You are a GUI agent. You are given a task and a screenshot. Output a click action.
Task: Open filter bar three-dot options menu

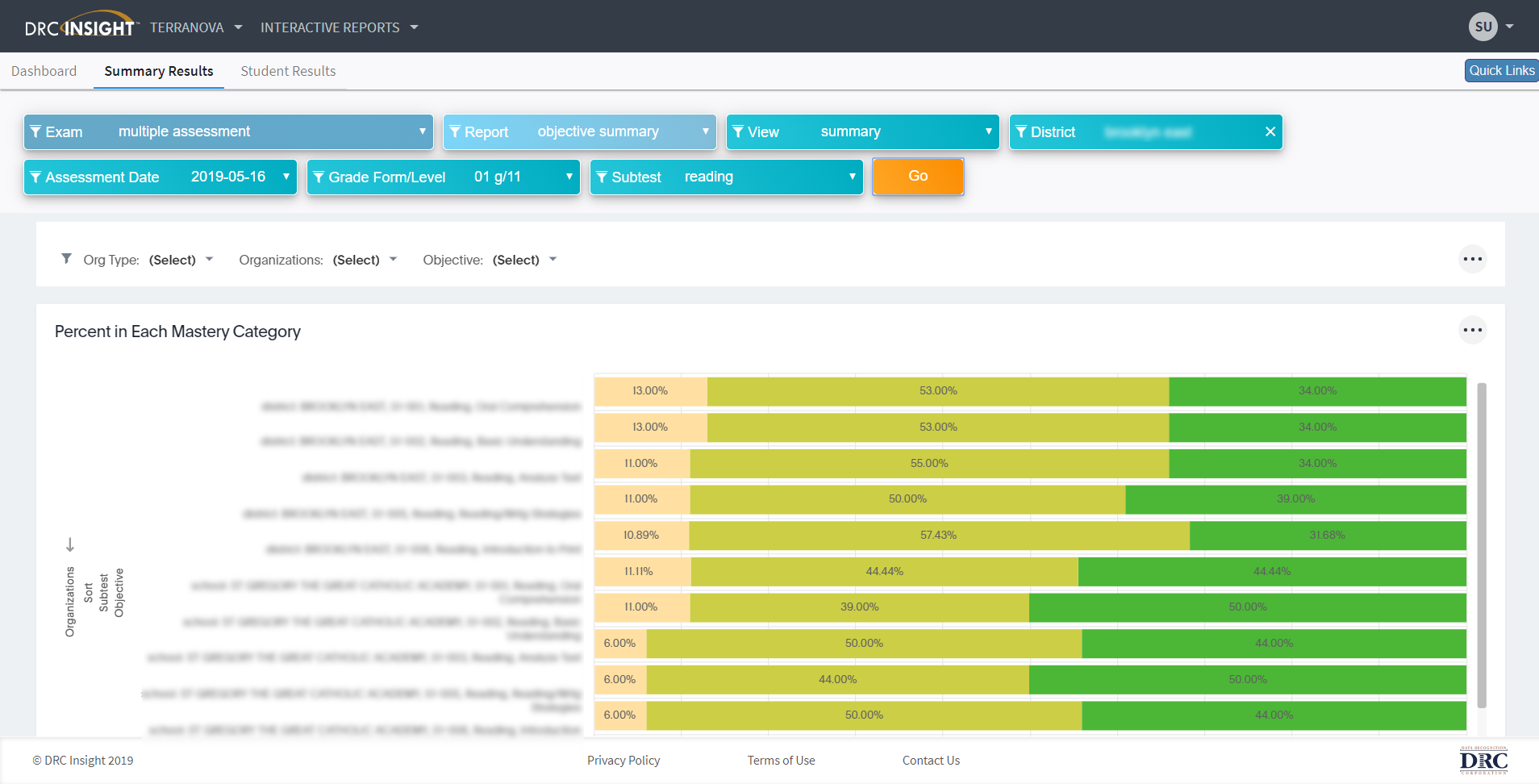(x=1472, y=259)
